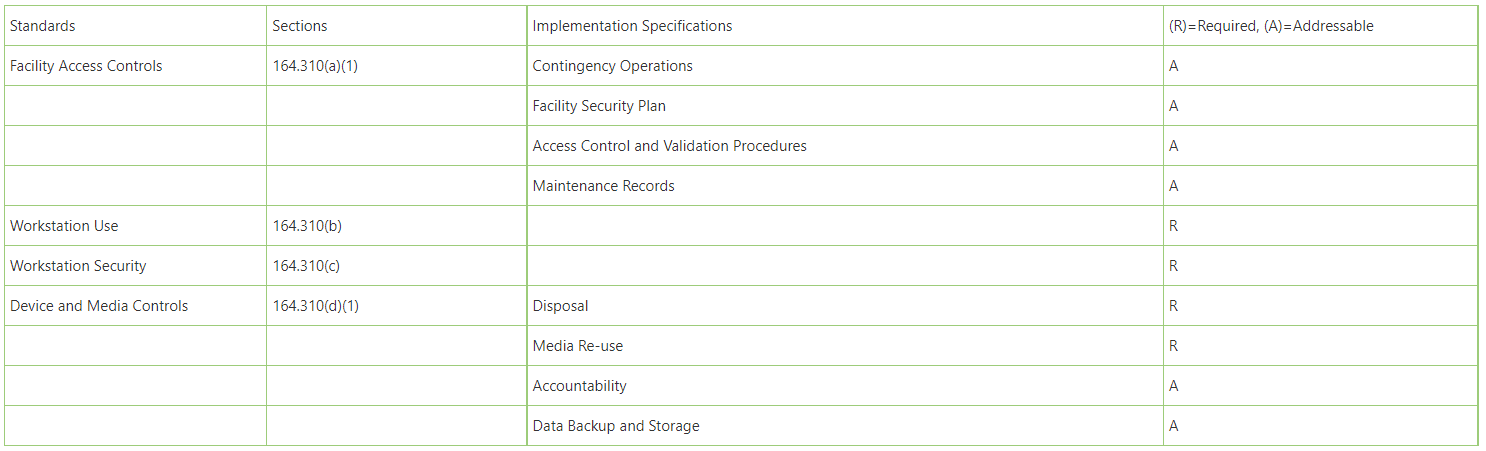Screen dimensions: 1486x451
Task: Click the 164.310(c) section cell
Action: click(396, 266)
